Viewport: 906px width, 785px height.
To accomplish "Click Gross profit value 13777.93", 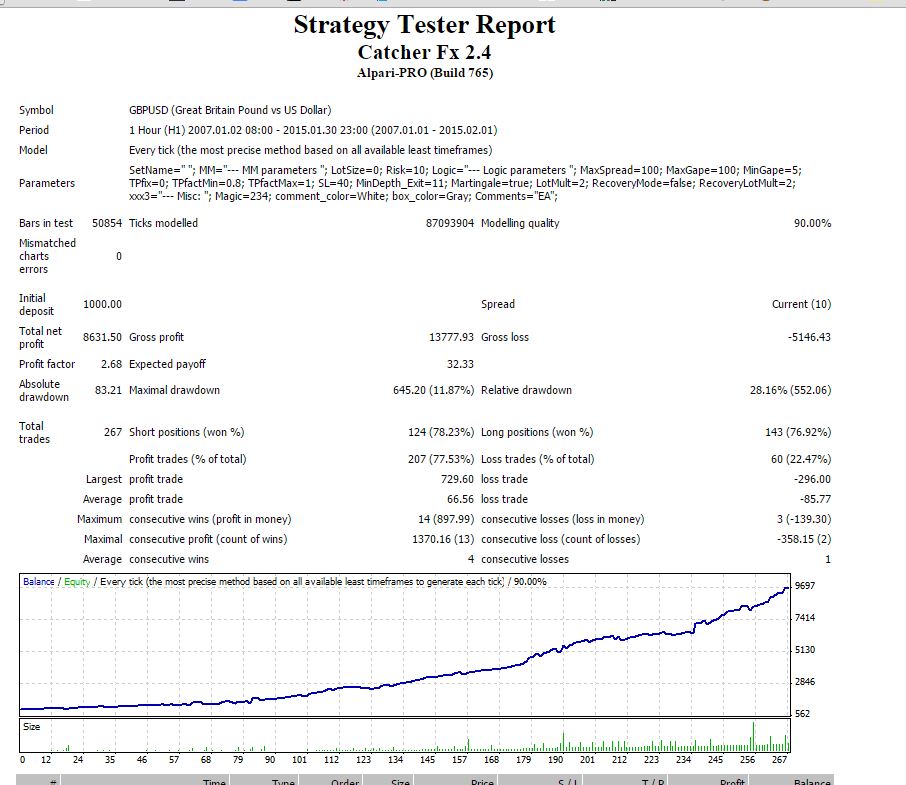I will [x=451, y=337].
